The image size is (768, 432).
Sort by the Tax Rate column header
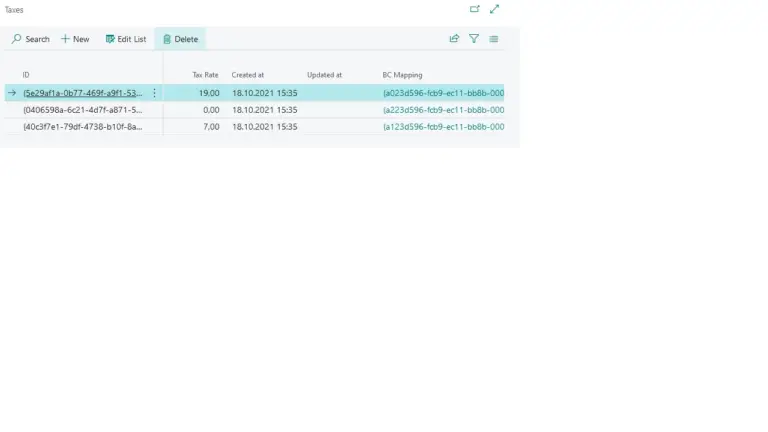pyautogui.click(x=205, y=75)
